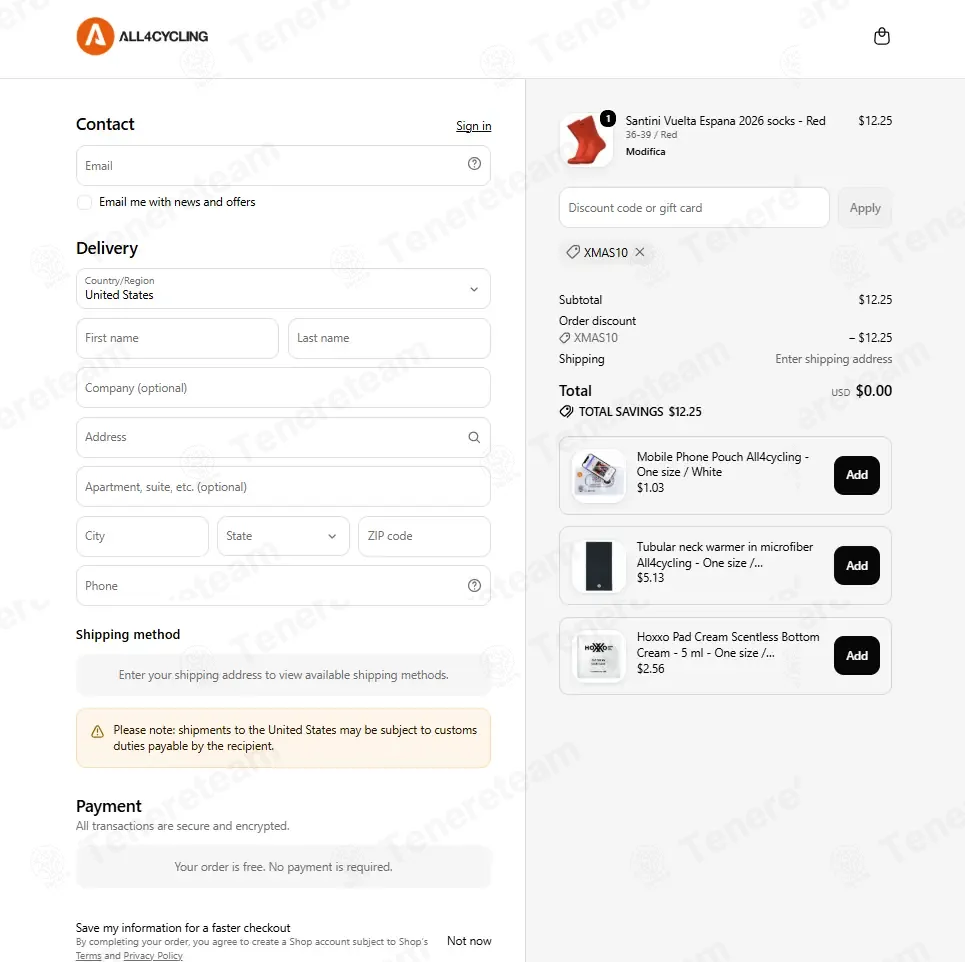This screenshot has height=962, width=965.
Task: Click the Tubular neck warmer thumbnail
Action: (598, 566)
